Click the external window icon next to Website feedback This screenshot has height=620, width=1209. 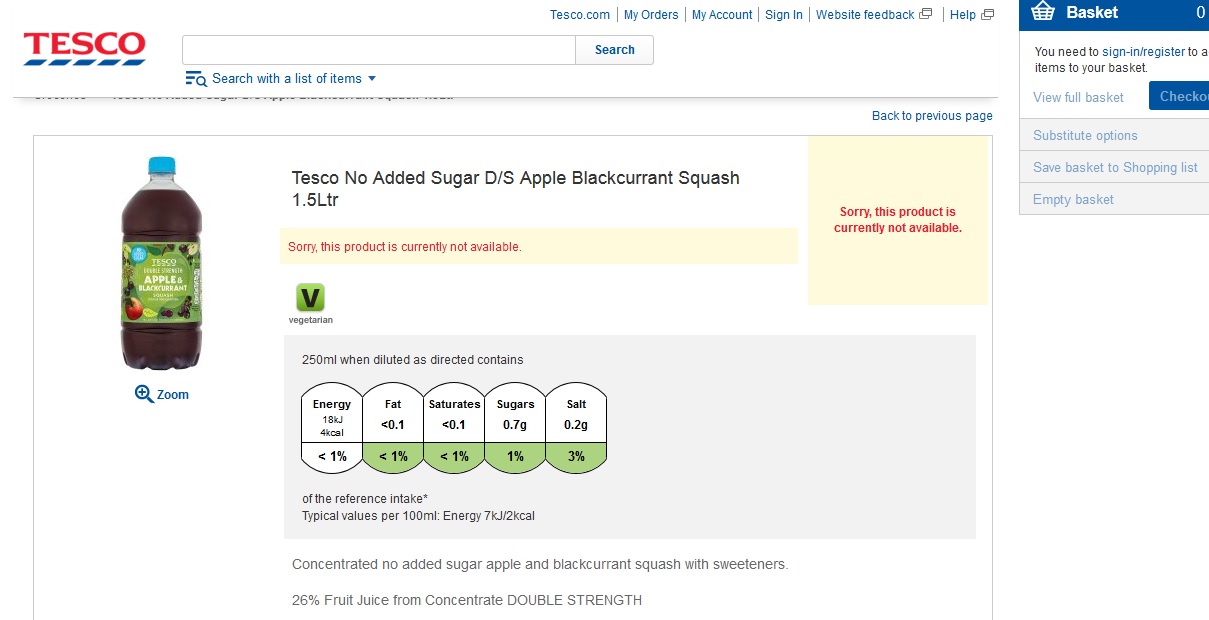click(925, 14)
